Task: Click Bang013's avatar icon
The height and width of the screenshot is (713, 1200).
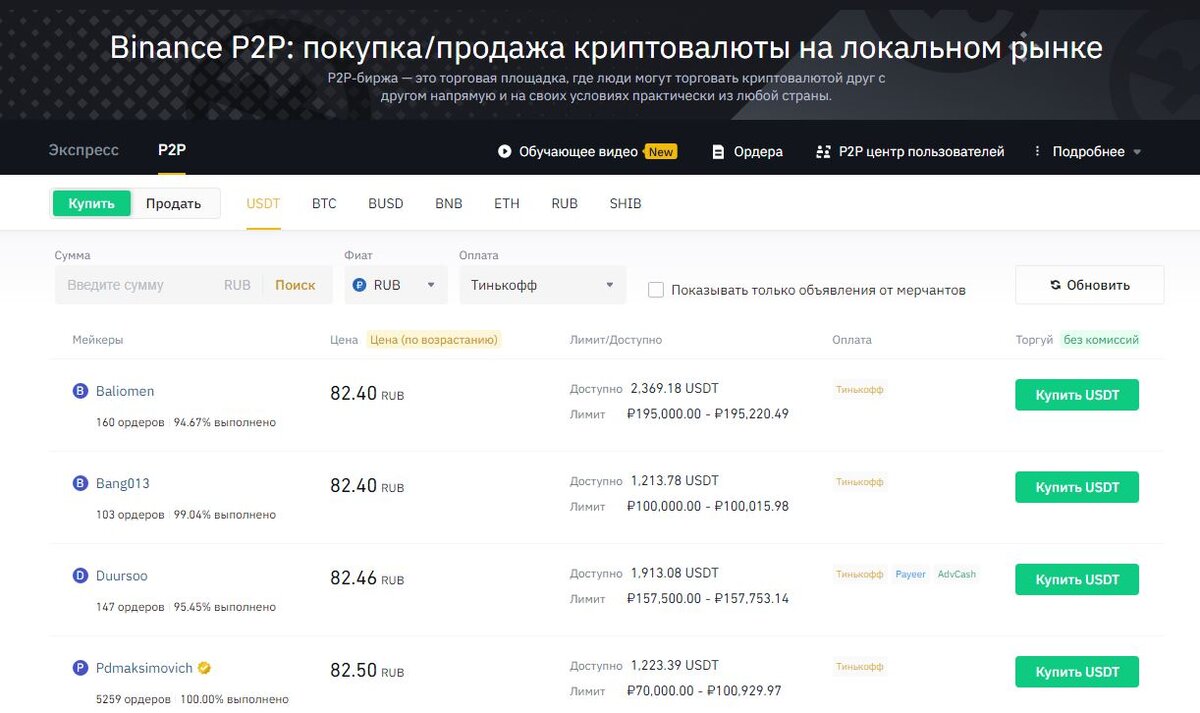Action: (81, 484)
